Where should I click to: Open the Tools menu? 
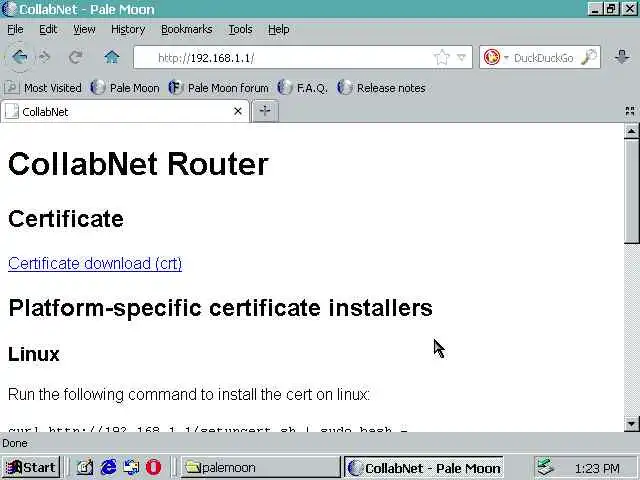[240, 29]
